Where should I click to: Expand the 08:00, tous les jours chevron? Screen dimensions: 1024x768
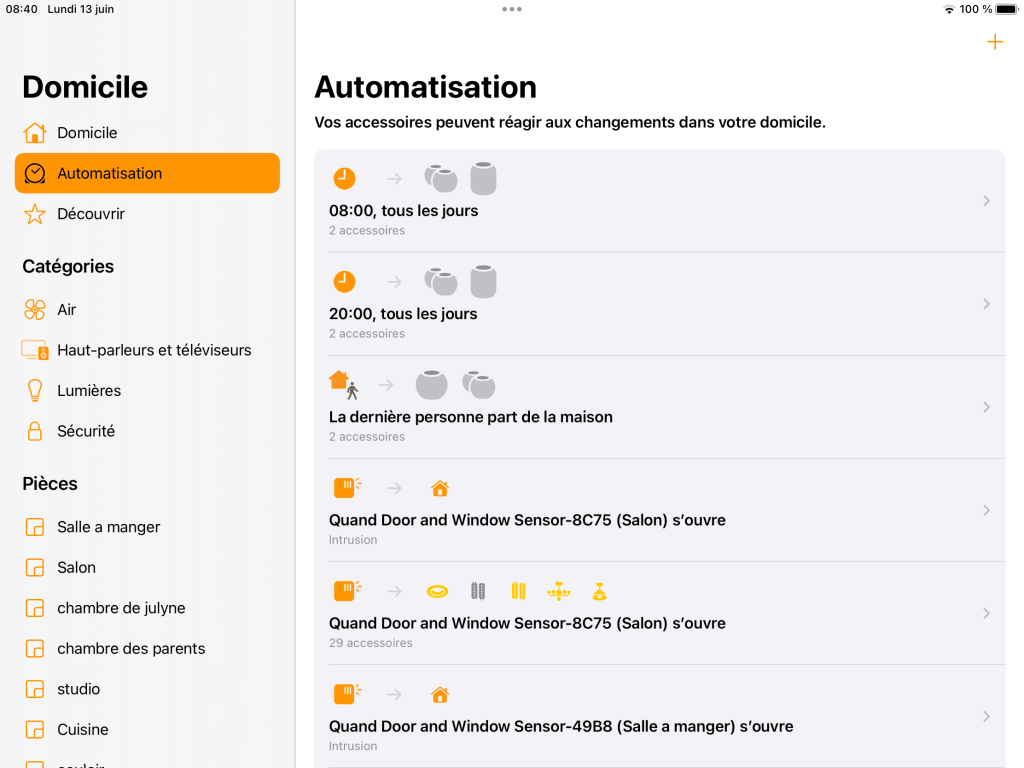[986, 201]
